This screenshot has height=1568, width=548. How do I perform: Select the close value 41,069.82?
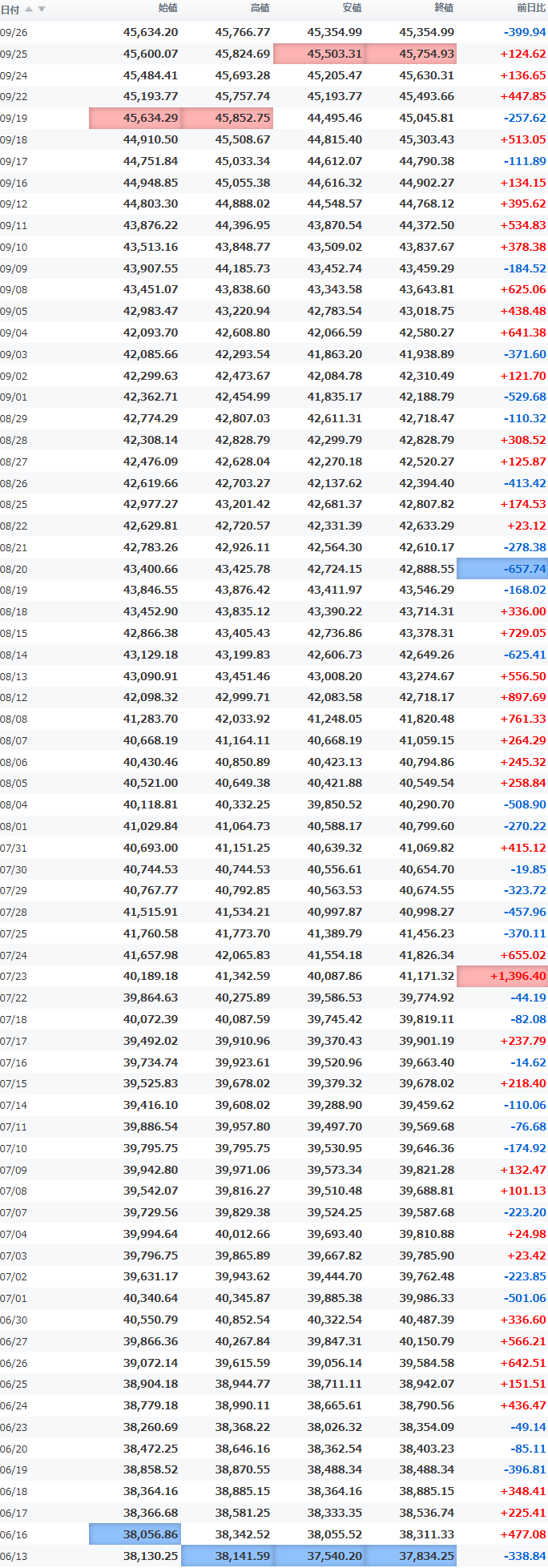click(427, 848)
